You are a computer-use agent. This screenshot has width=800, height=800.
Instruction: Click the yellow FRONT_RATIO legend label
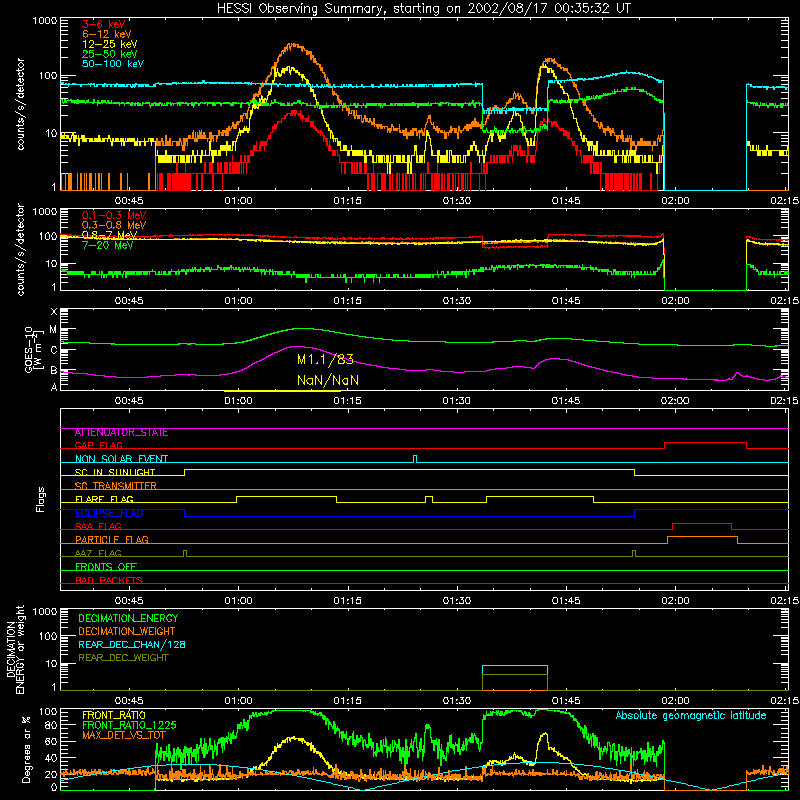(x=114, y=715)
